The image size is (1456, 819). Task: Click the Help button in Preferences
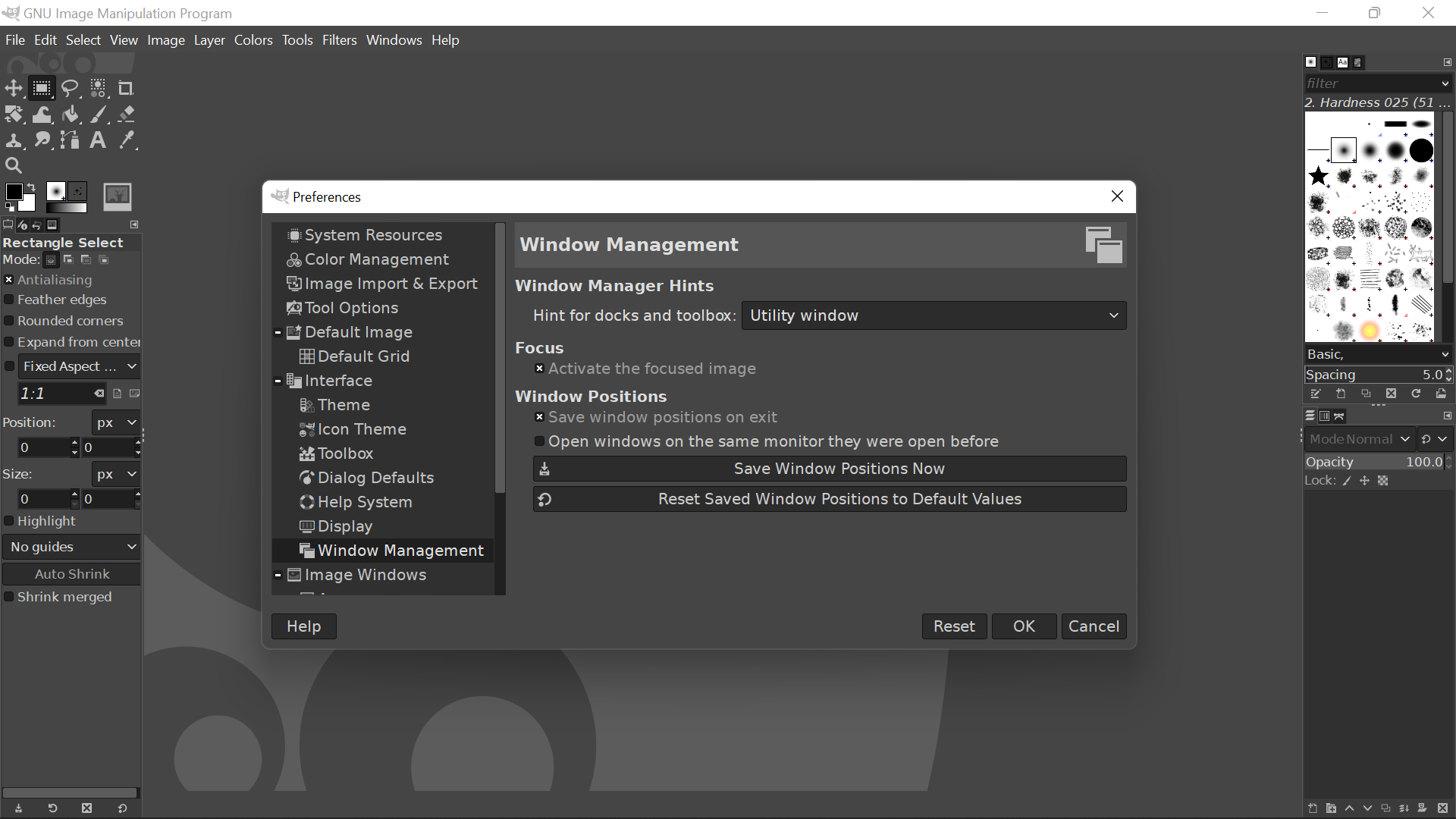[x=303, y=626]
